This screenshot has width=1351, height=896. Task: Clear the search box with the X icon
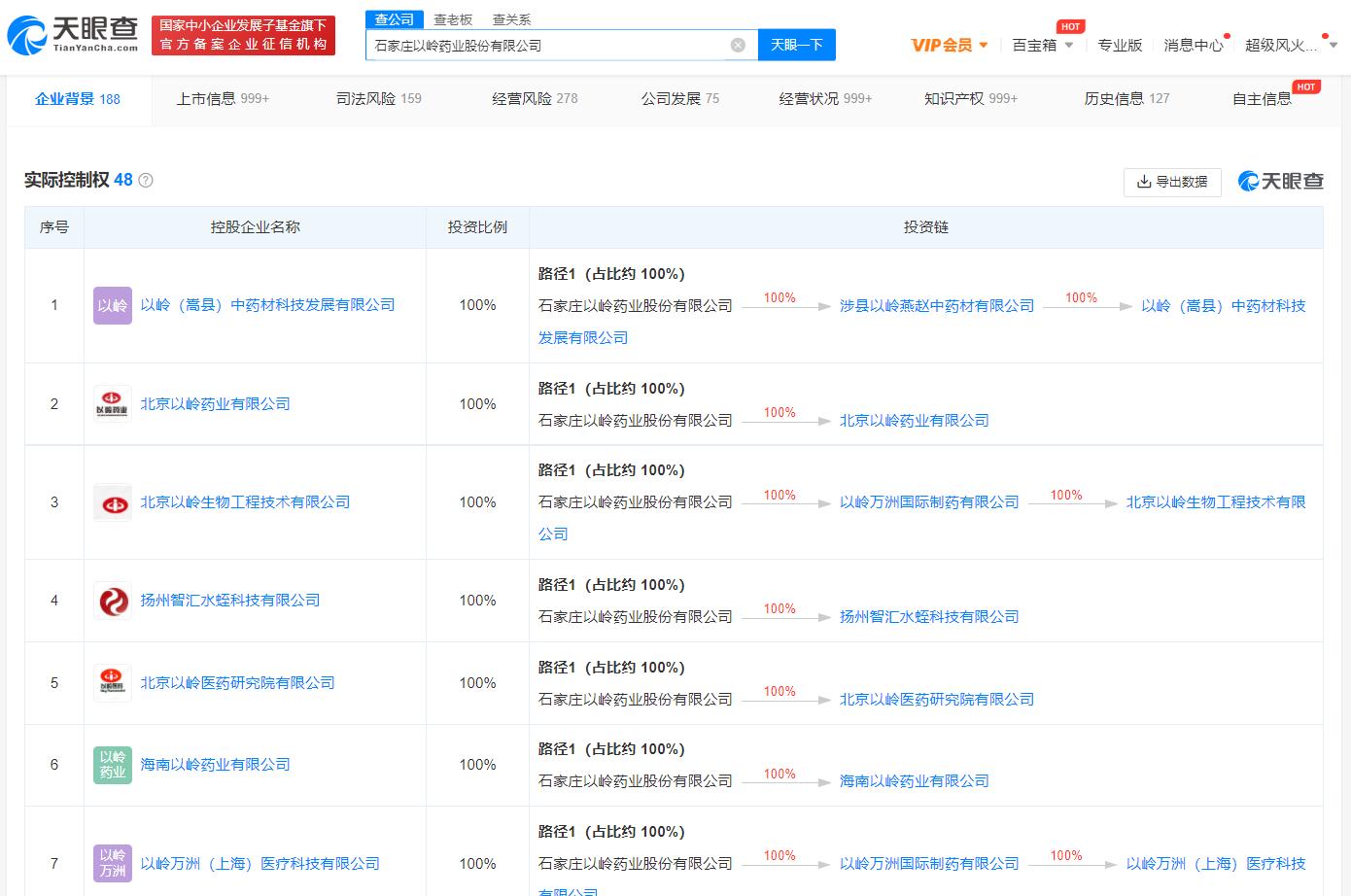pos(738,45)
